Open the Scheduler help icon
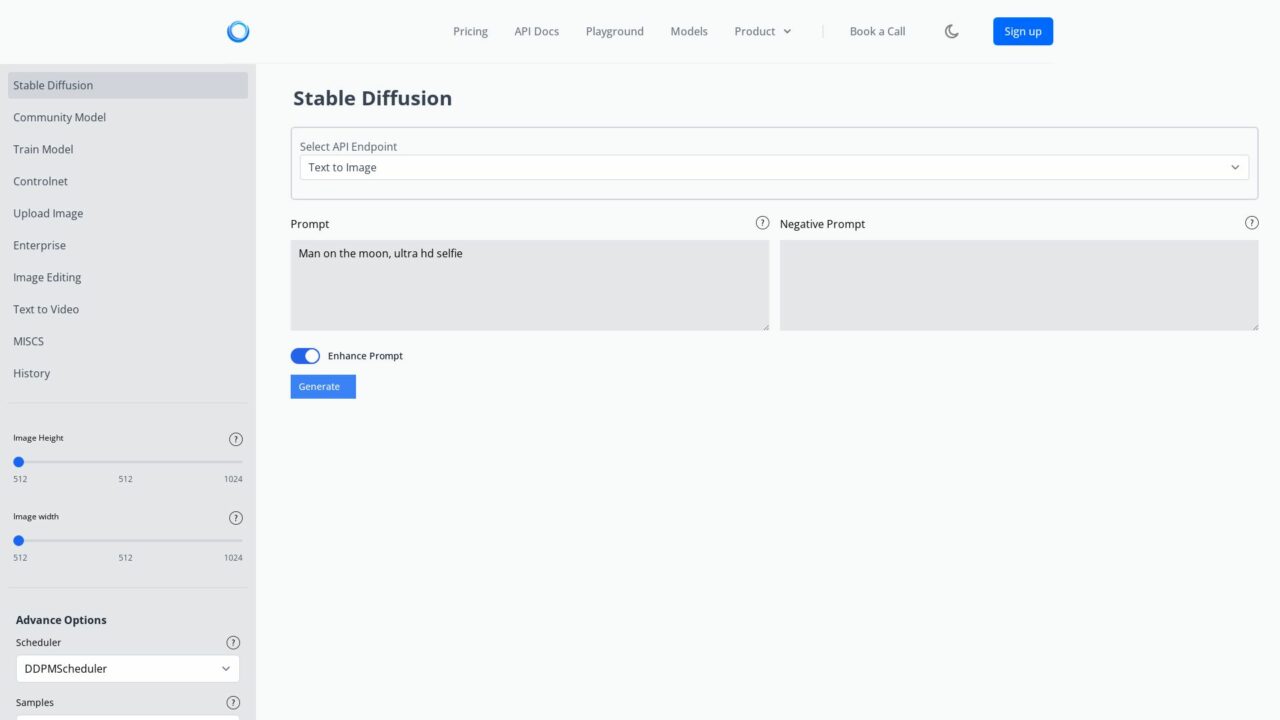 coord(233,642)
